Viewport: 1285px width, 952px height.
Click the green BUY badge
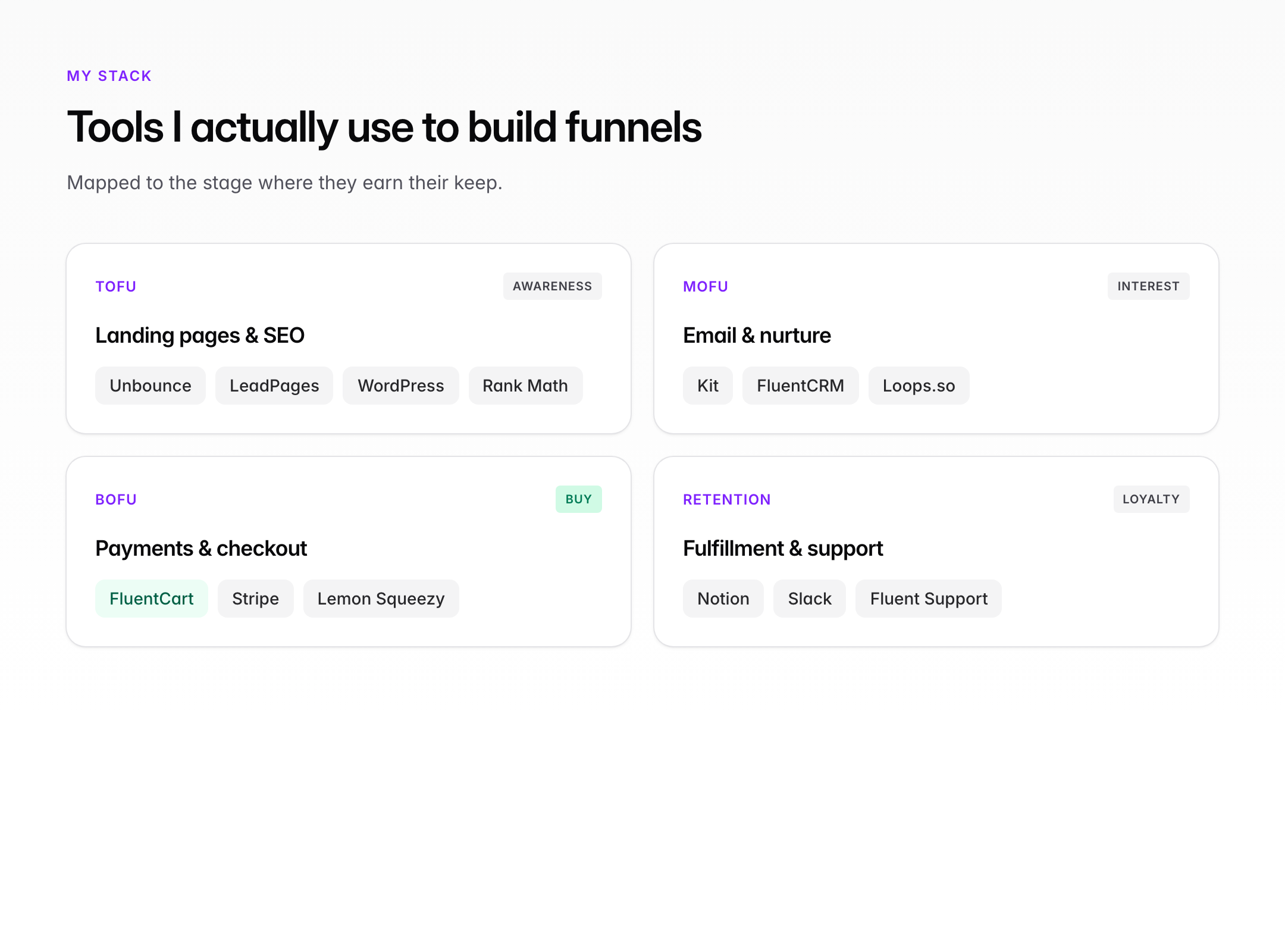pyautogui.click(x=579, y=499)
